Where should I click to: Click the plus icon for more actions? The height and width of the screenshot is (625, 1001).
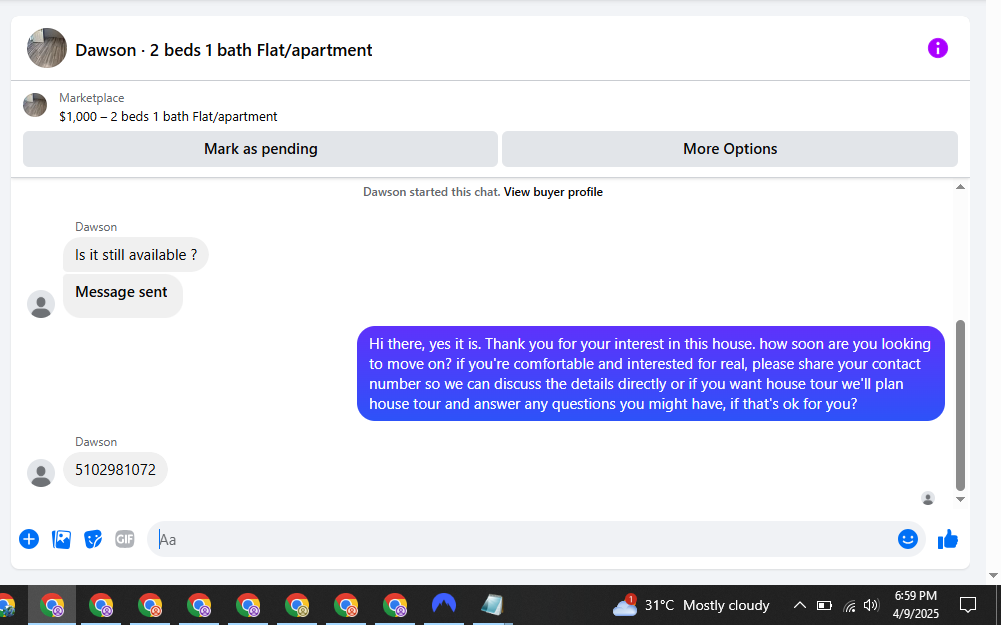click(x=29, y=539)
